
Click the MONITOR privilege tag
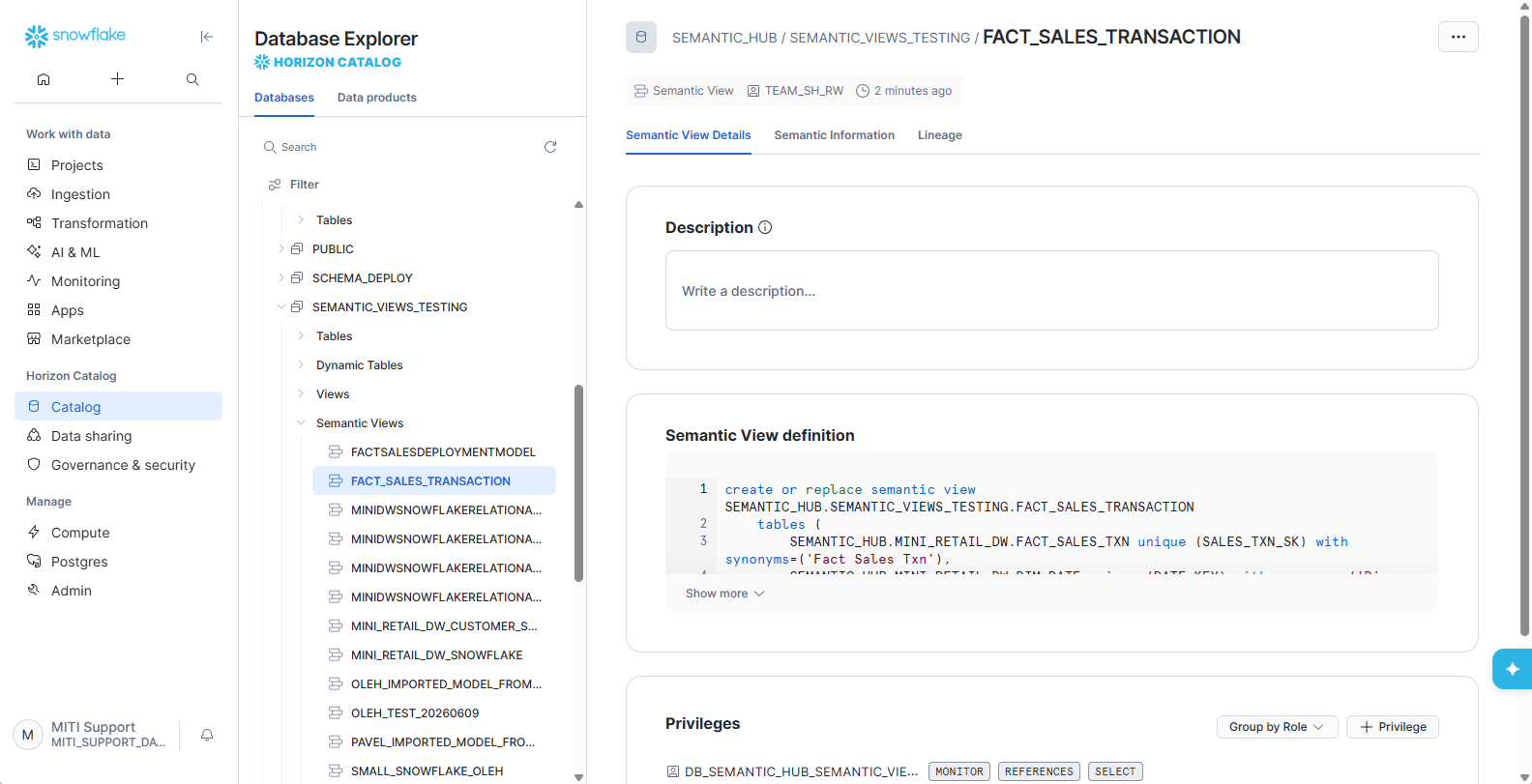point(959,771)
